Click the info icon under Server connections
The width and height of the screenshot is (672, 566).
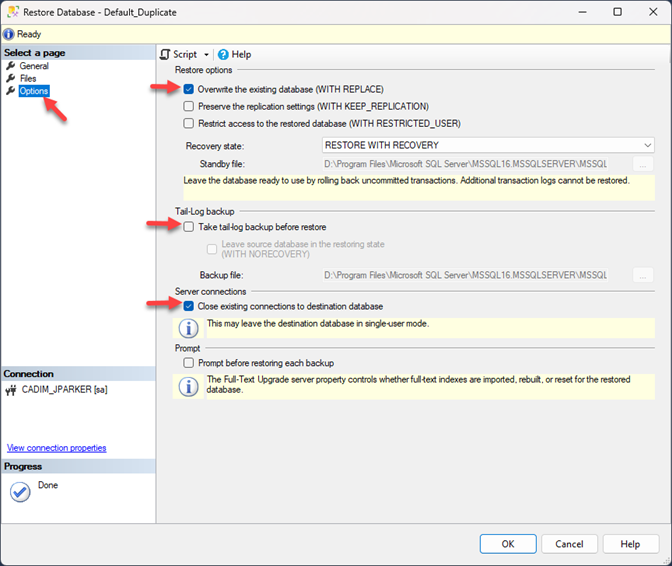click(187, 327)
